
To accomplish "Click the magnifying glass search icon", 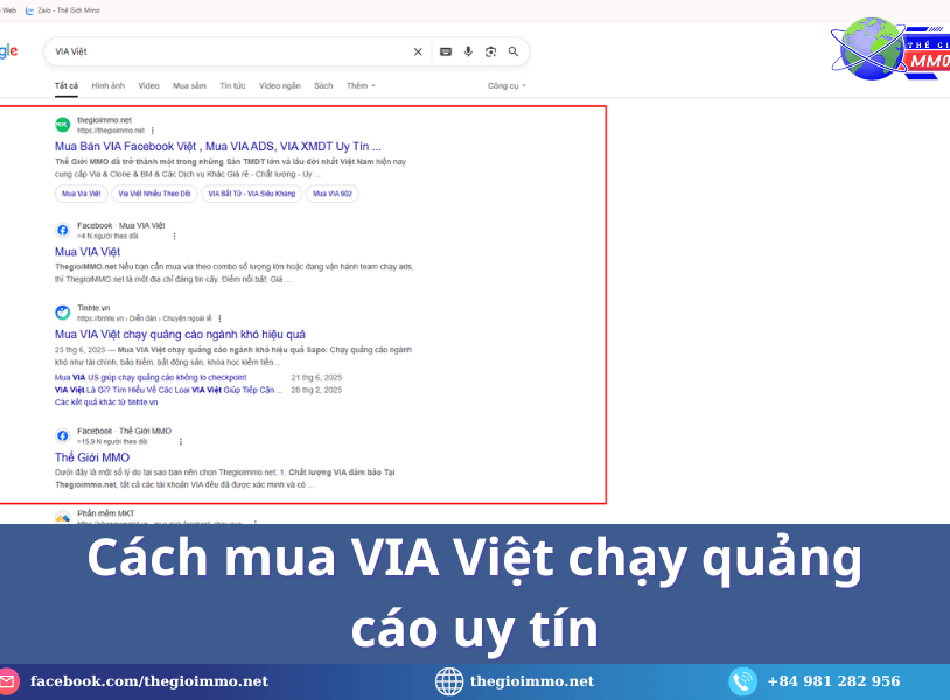I will (513, 52).
